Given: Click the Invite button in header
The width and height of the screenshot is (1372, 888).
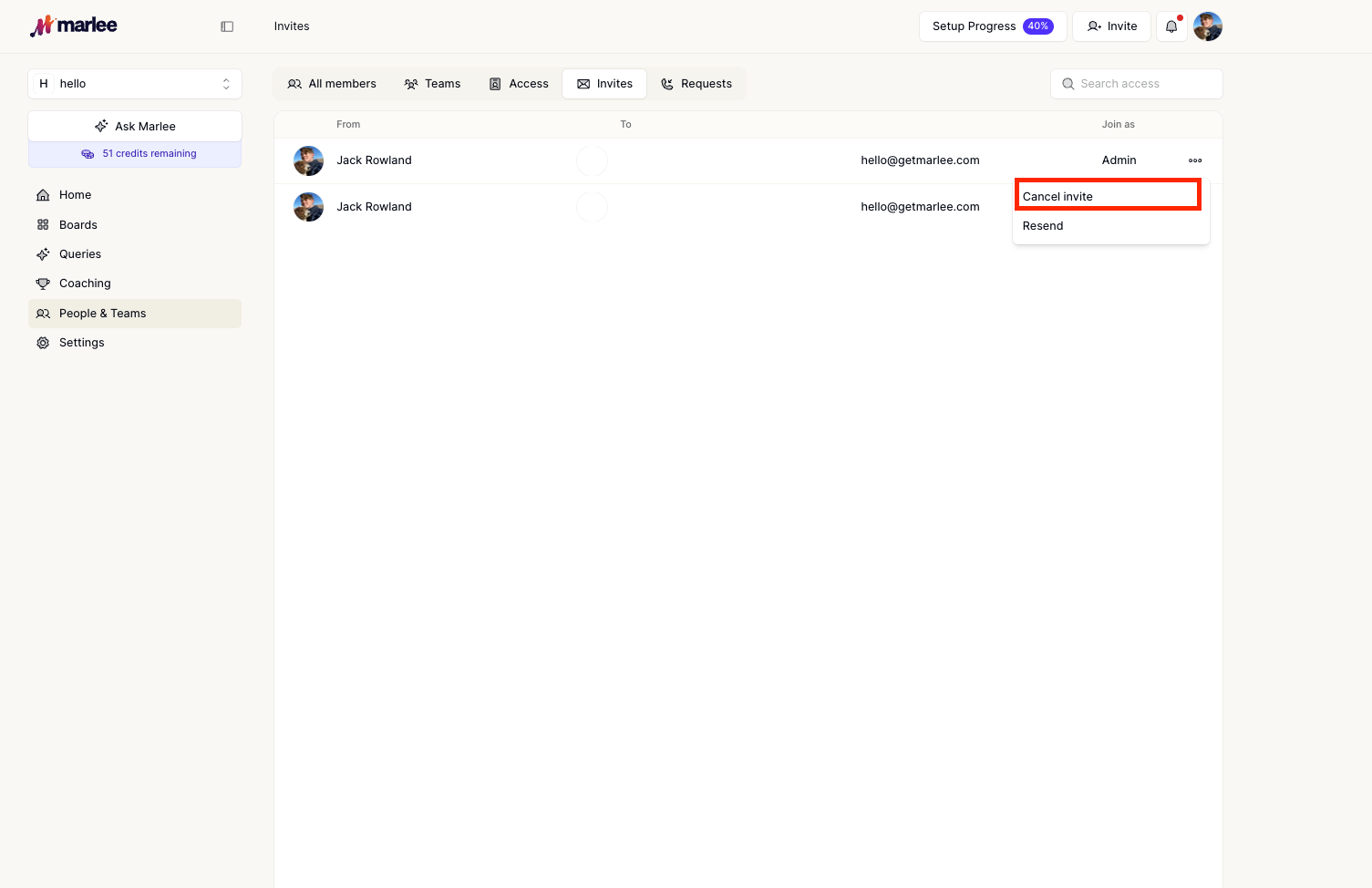Looking at the screenshot, I should [x=1111, y=26].
